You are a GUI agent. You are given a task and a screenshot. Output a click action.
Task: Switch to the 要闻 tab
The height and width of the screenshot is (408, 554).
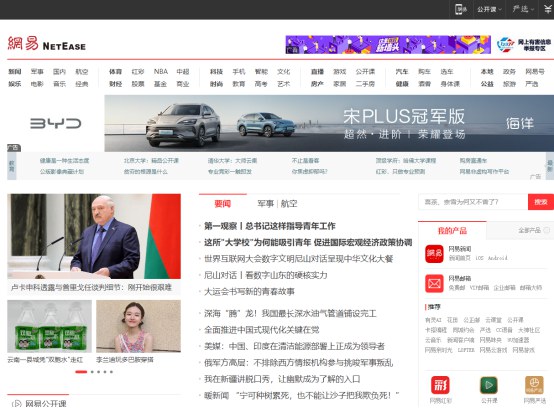pos(223,204)
